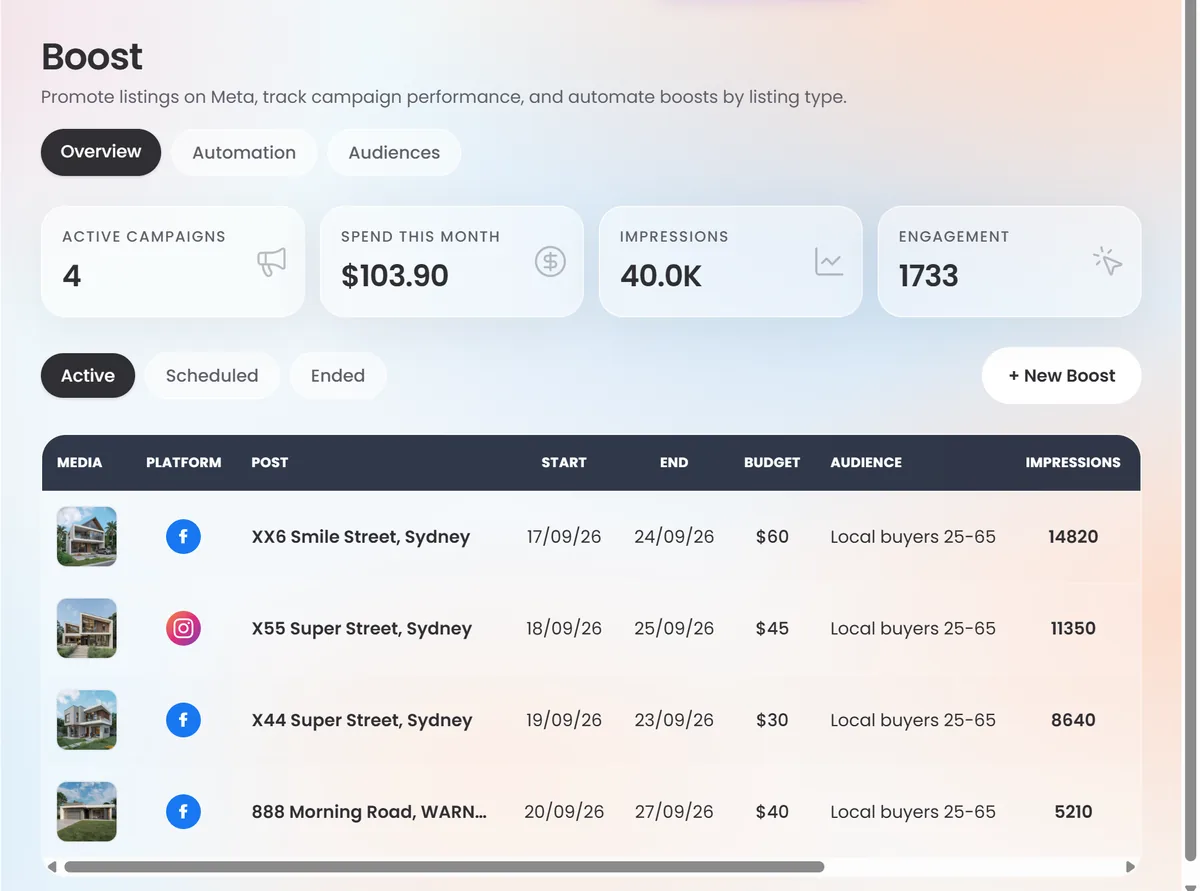Click start date 19/09/26
Viewport: 1200px width, 891px height.
point(564,720)
